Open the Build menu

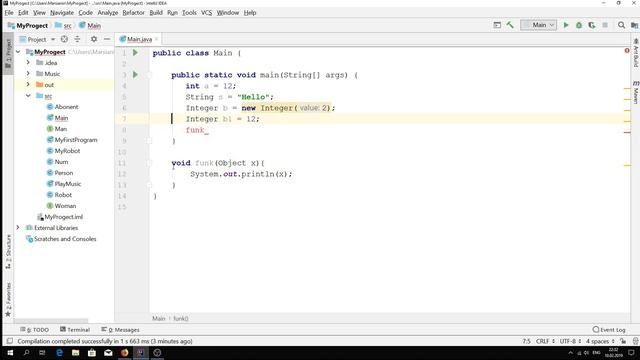156,13
